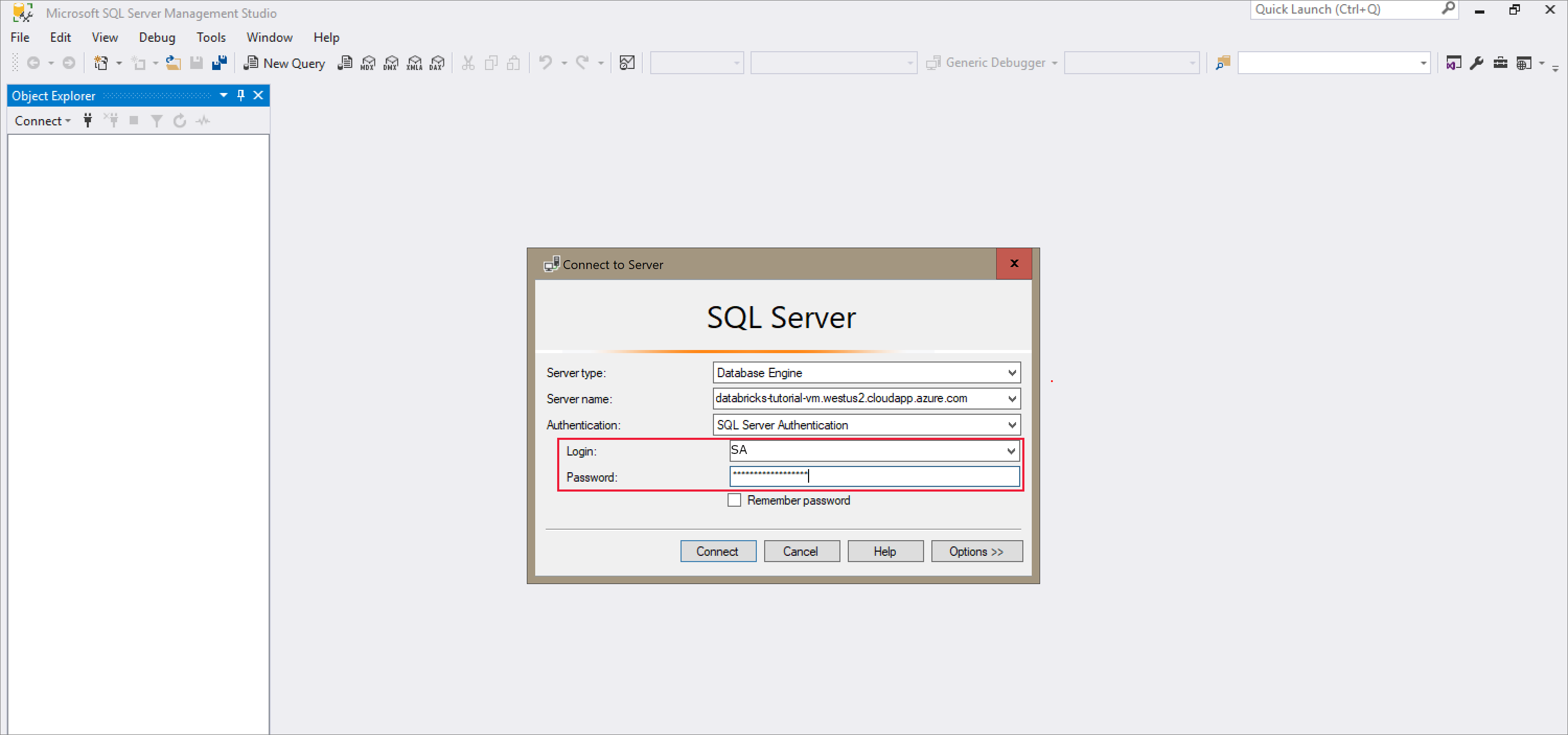The height and width of the screenshot is (735, 1568).
Task: Click the Connect button in Object Explorer
Action: pyautogui.click(x=35, y=120)
